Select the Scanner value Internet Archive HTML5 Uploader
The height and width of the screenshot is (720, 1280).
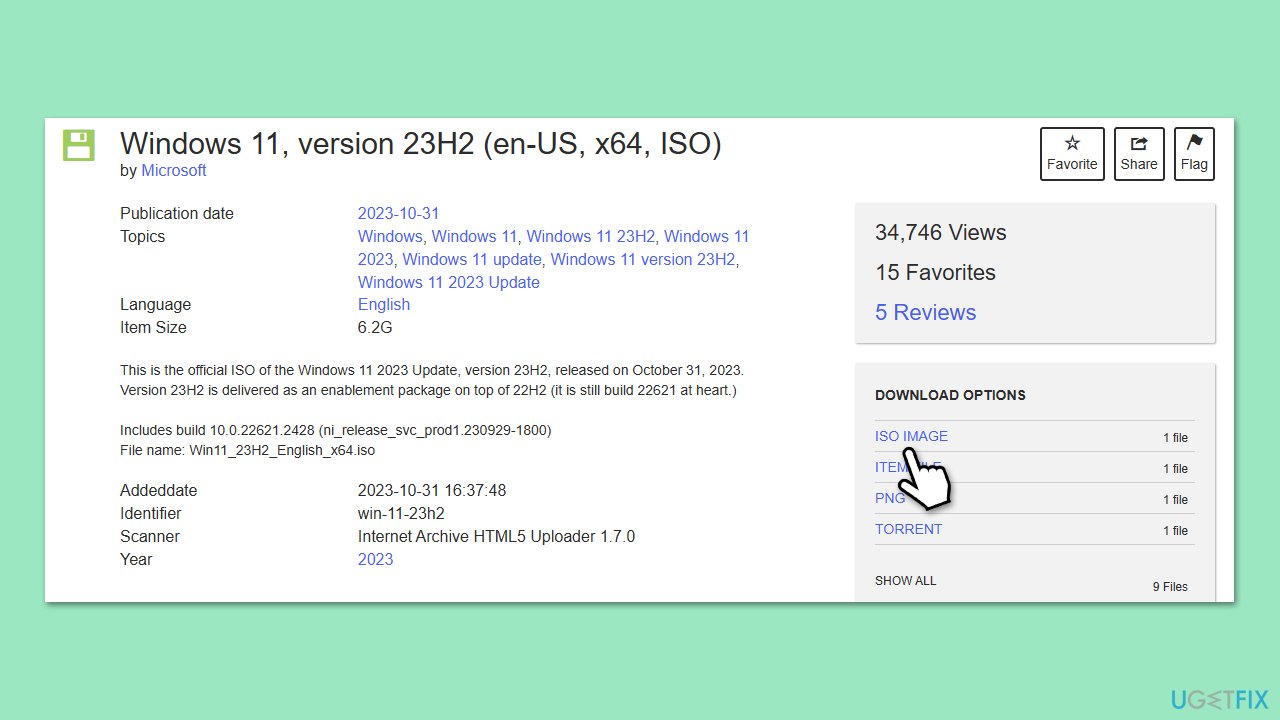[x=496, y=536]
